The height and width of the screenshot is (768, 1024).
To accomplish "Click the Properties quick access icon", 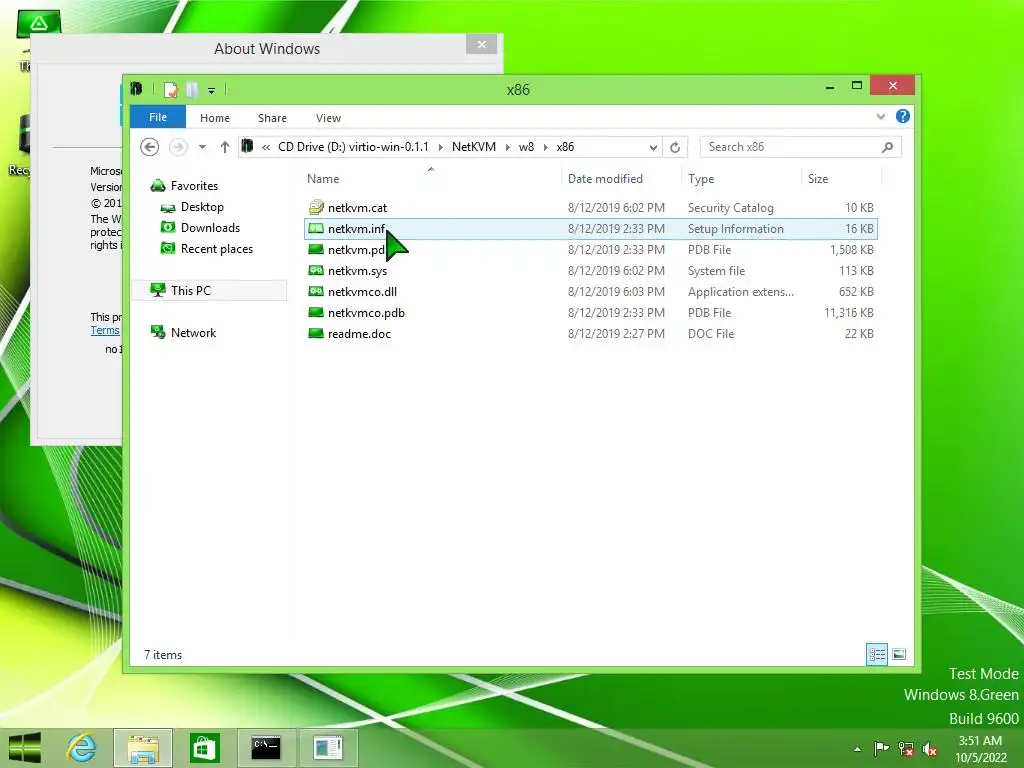I will (x=170, y=89).
